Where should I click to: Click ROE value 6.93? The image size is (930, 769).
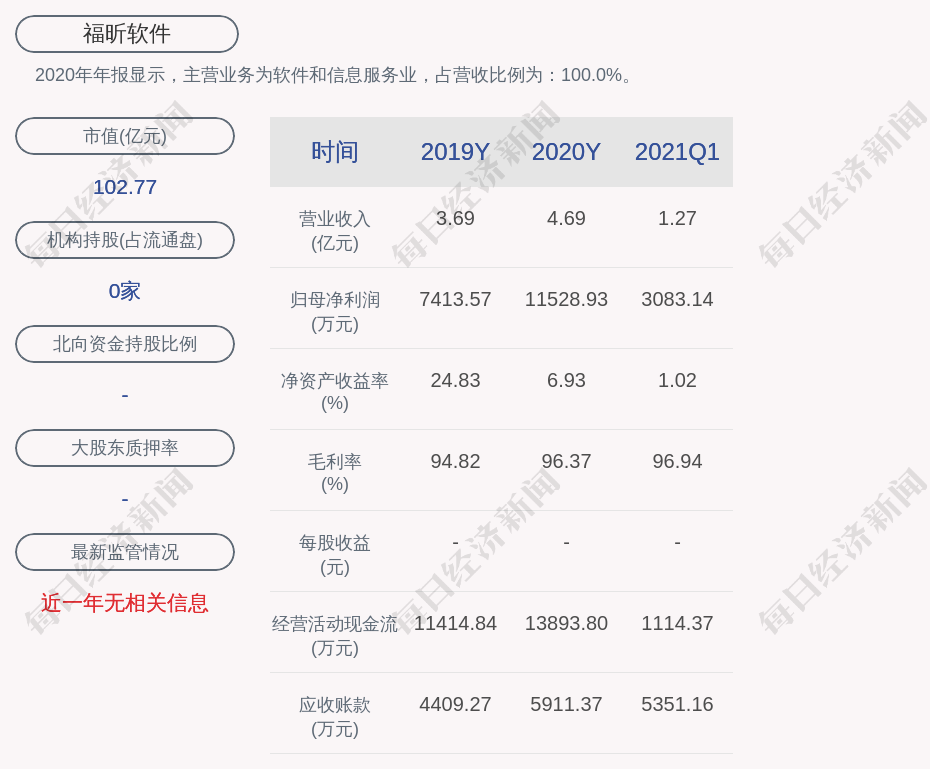click(566, 380)
